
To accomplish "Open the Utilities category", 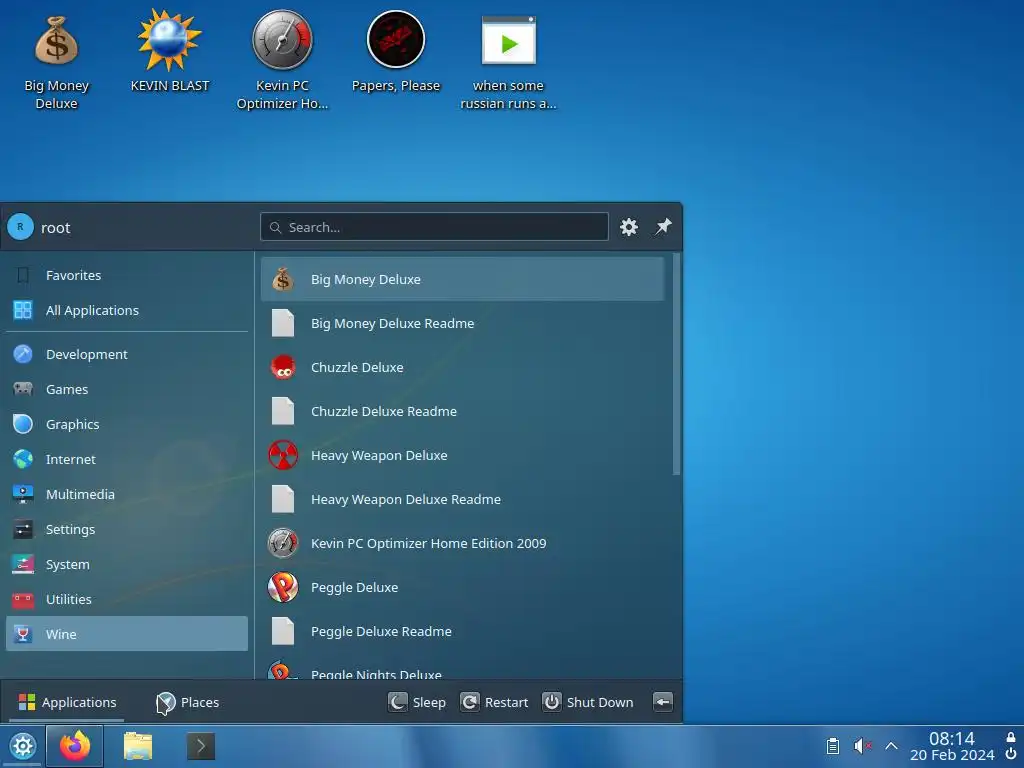I will click(x=127, y=599).
